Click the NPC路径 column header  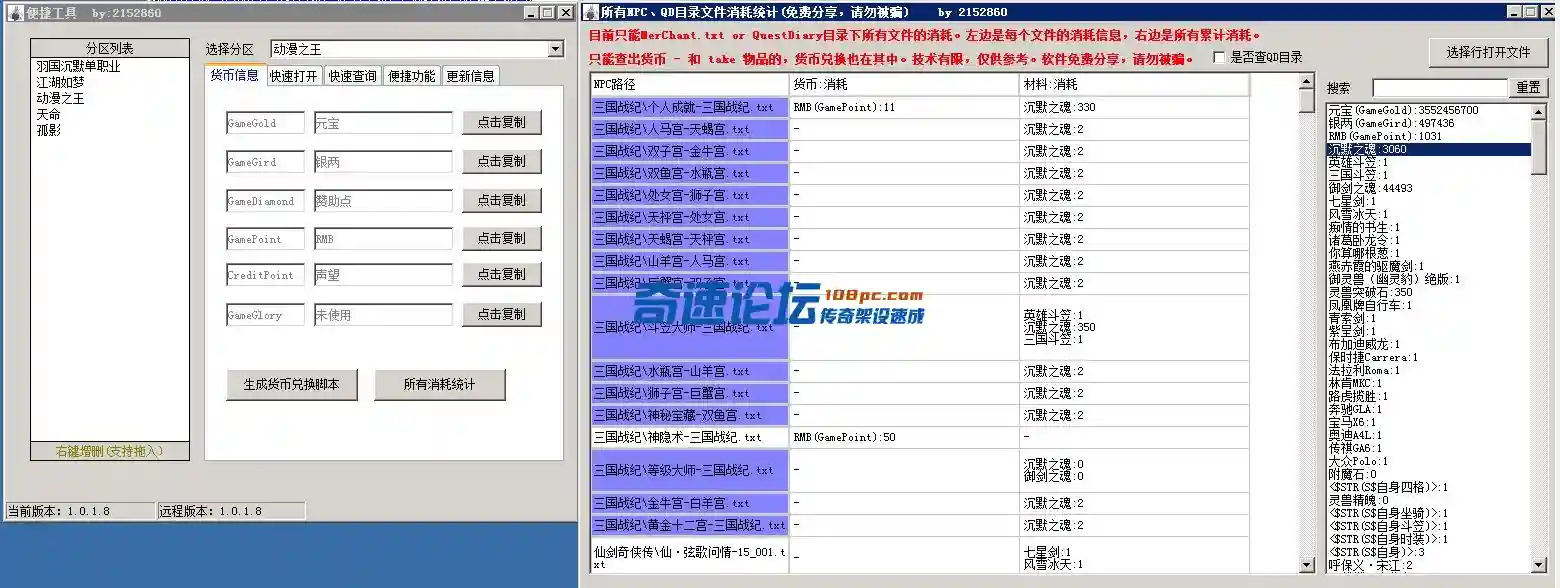tap(689, 84)
